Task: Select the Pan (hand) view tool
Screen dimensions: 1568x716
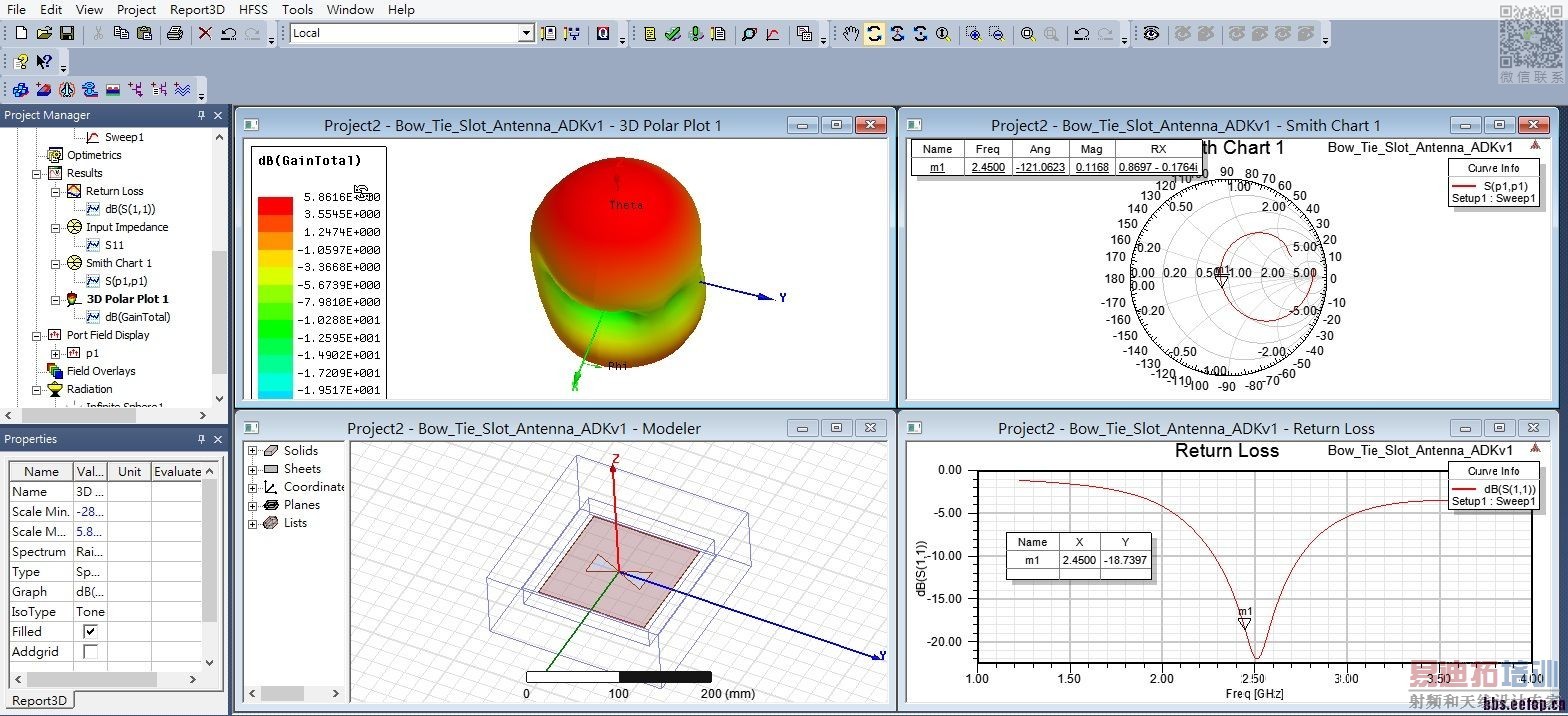Action: point(851,34)
